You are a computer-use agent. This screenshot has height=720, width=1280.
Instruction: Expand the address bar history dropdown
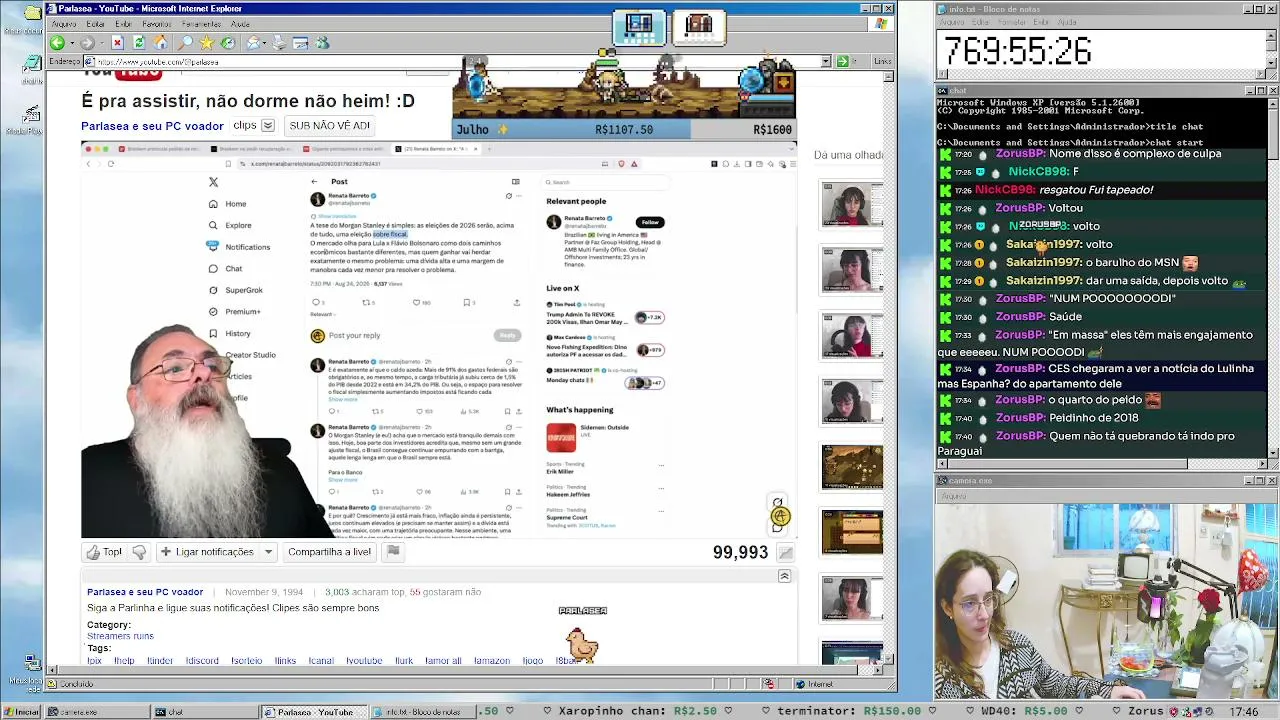(x=826, y=61)
